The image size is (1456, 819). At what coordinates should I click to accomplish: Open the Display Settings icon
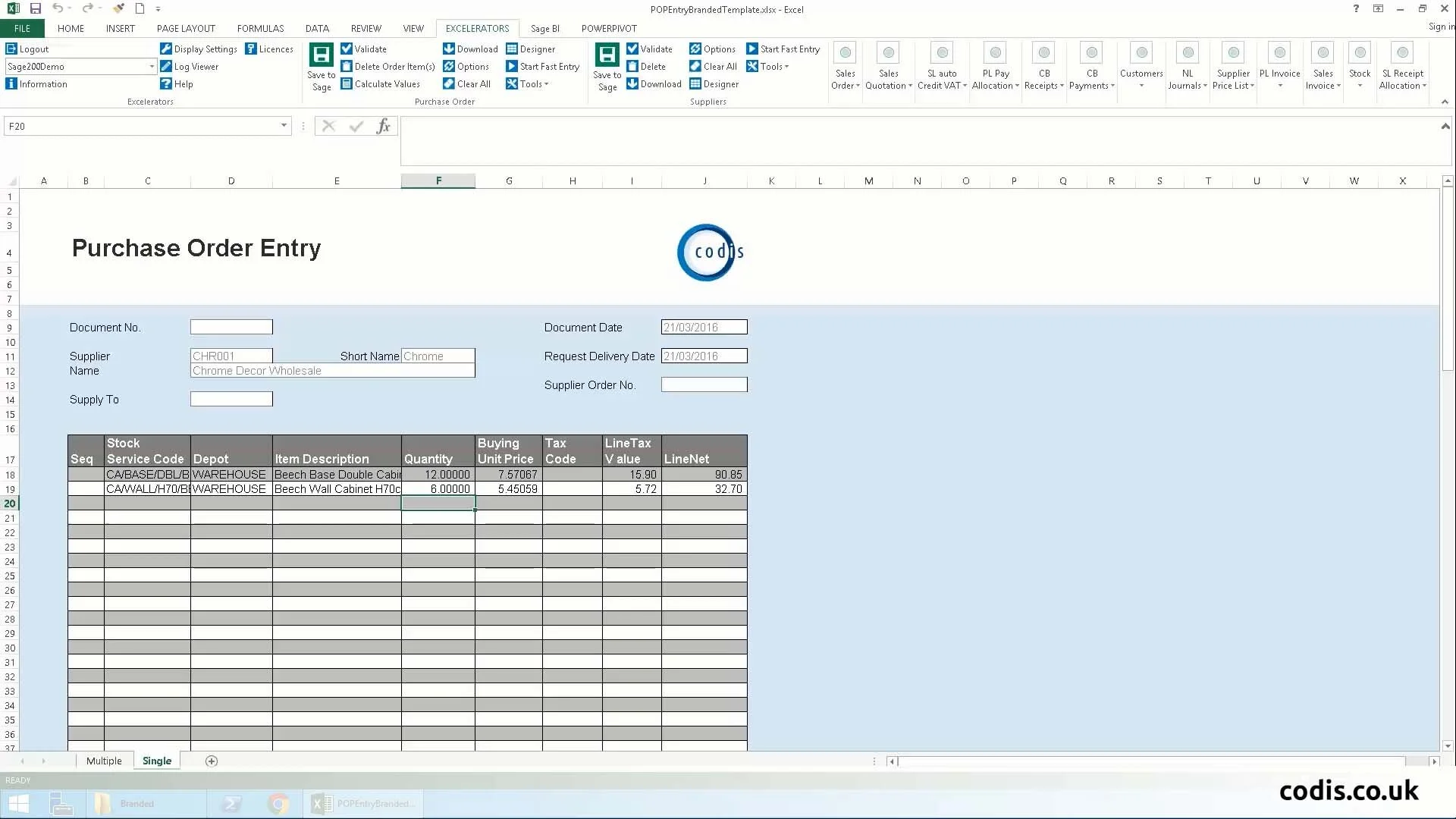point(167,49)
